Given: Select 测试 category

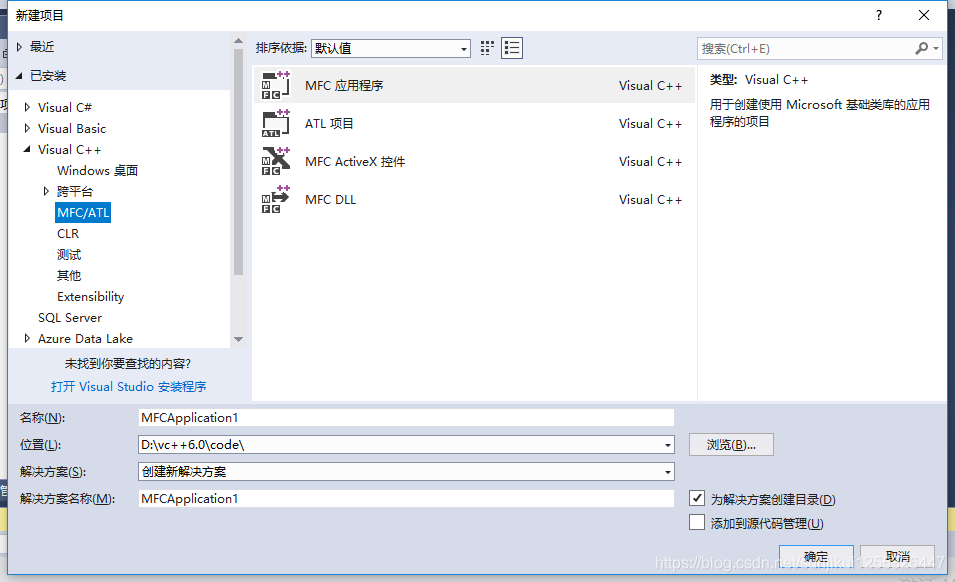Looking at the screenshot, I should click(x=69, y=254).
